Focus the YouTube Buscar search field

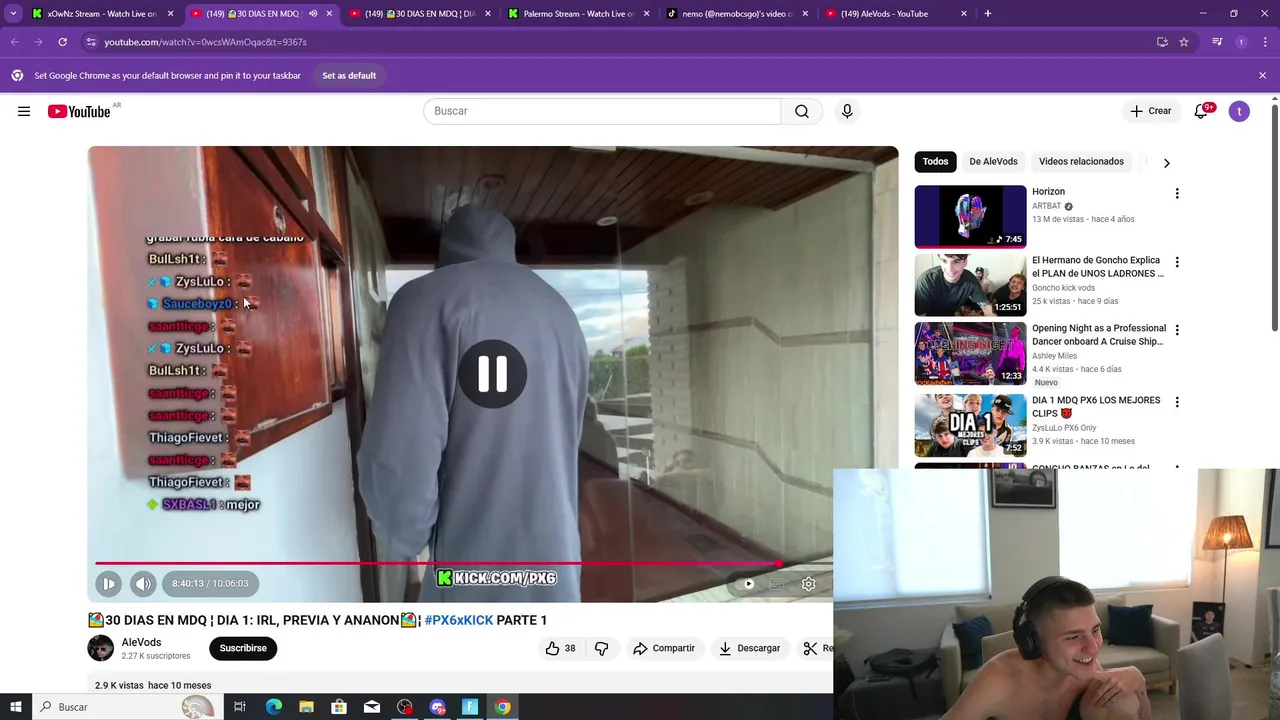[602, 111]
